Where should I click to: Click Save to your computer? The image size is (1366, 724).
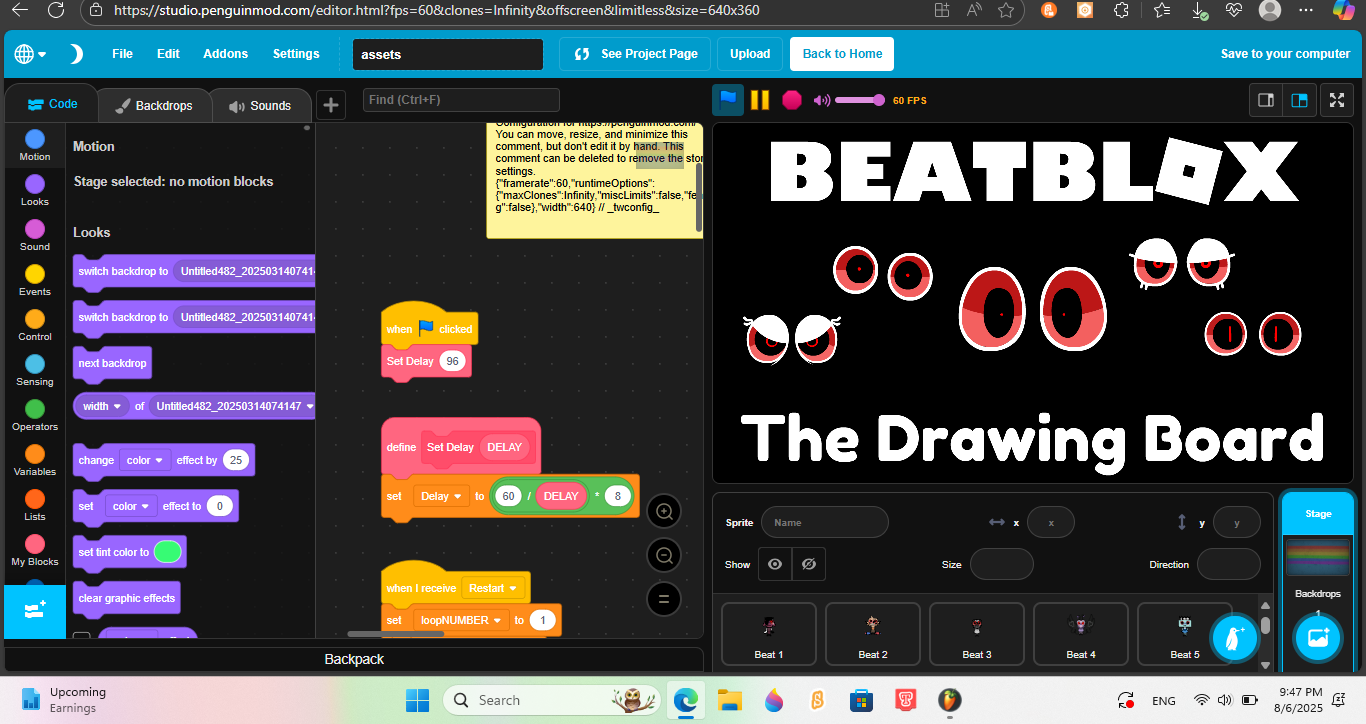[x=1285, y=54]
